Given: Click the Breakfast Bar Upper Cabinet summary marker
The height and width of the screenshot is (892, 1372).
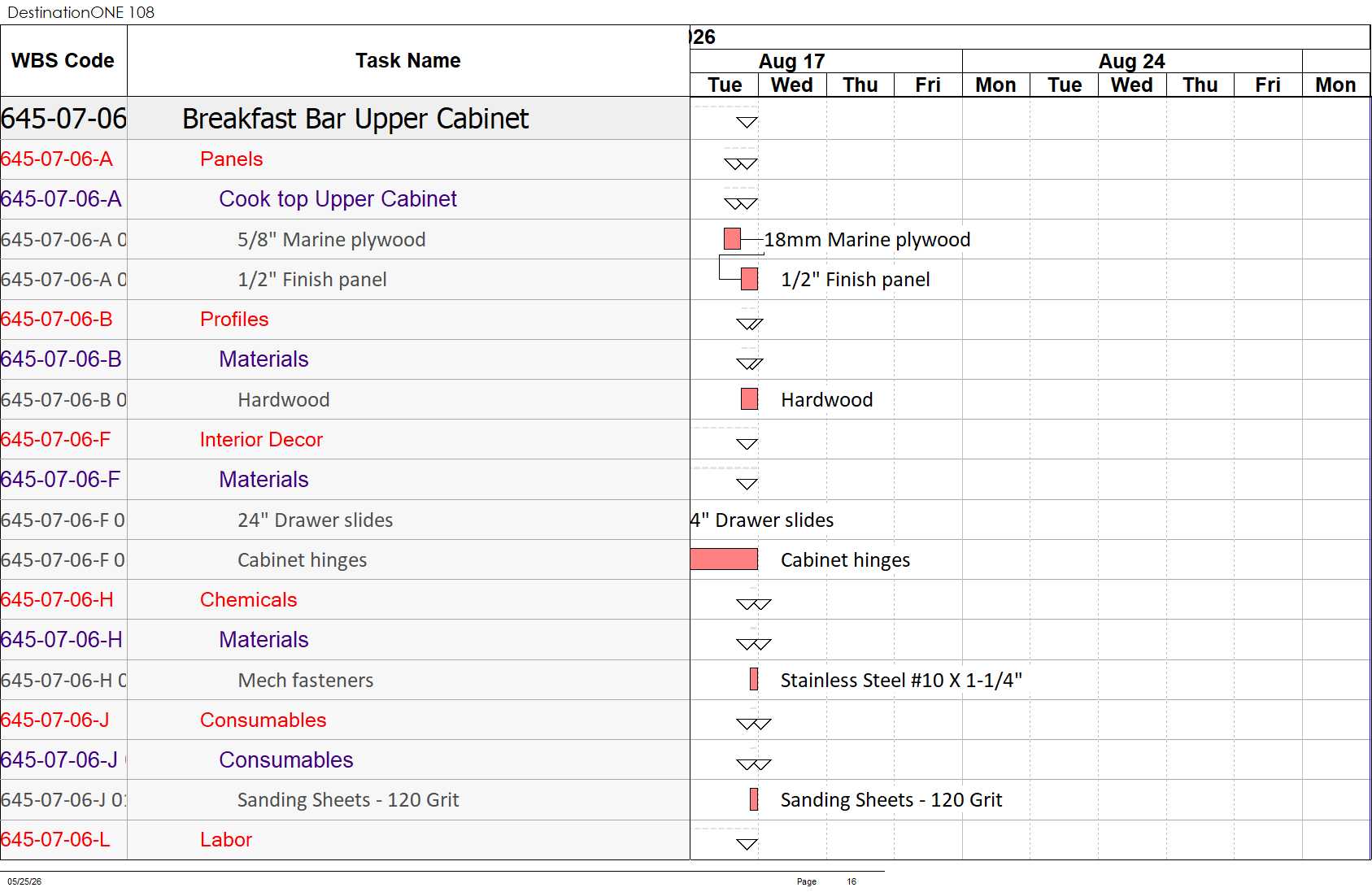Looking at the screenshot, I should [747, 123].
